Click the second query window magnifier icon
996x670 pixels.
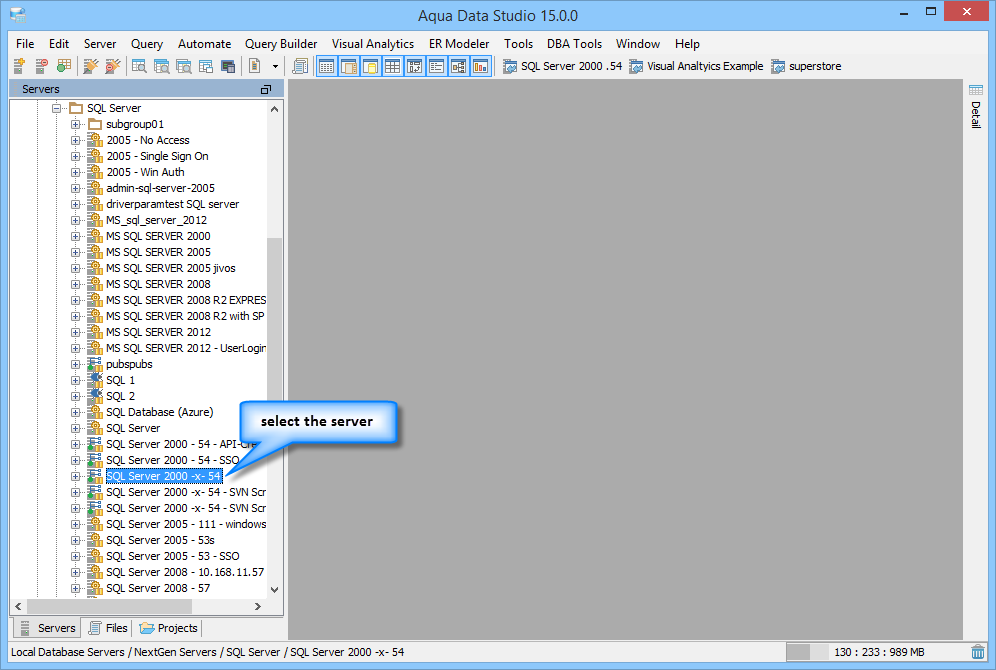161,65
